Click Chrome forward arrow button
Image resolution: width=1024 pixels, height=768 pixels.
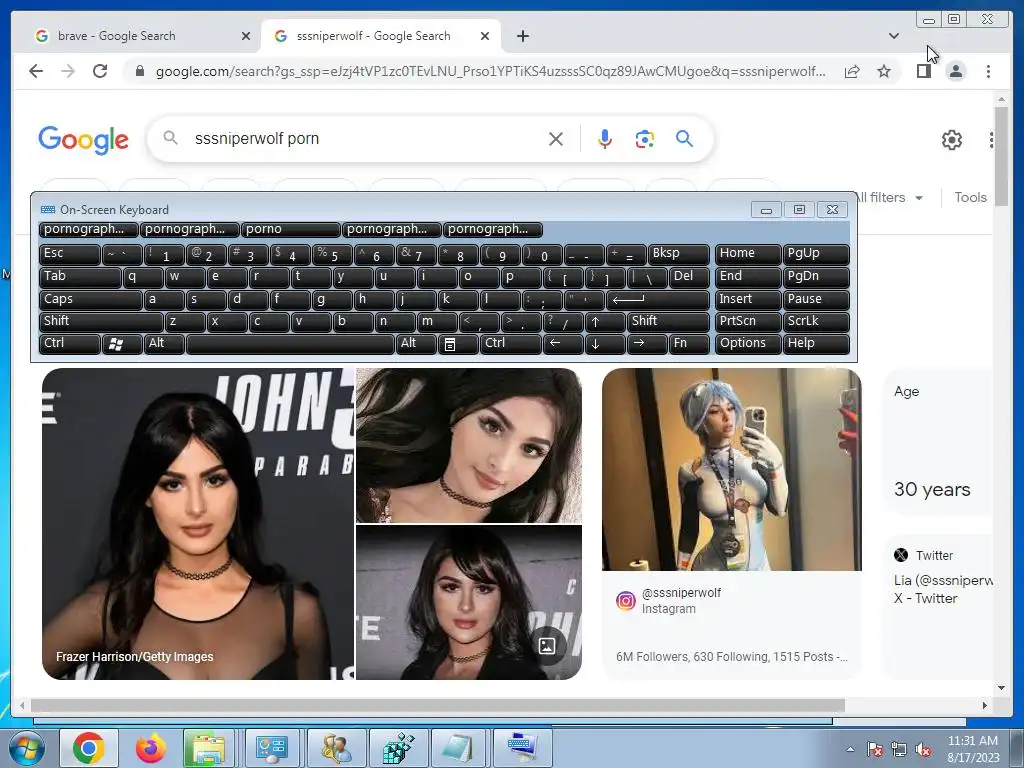68,71
